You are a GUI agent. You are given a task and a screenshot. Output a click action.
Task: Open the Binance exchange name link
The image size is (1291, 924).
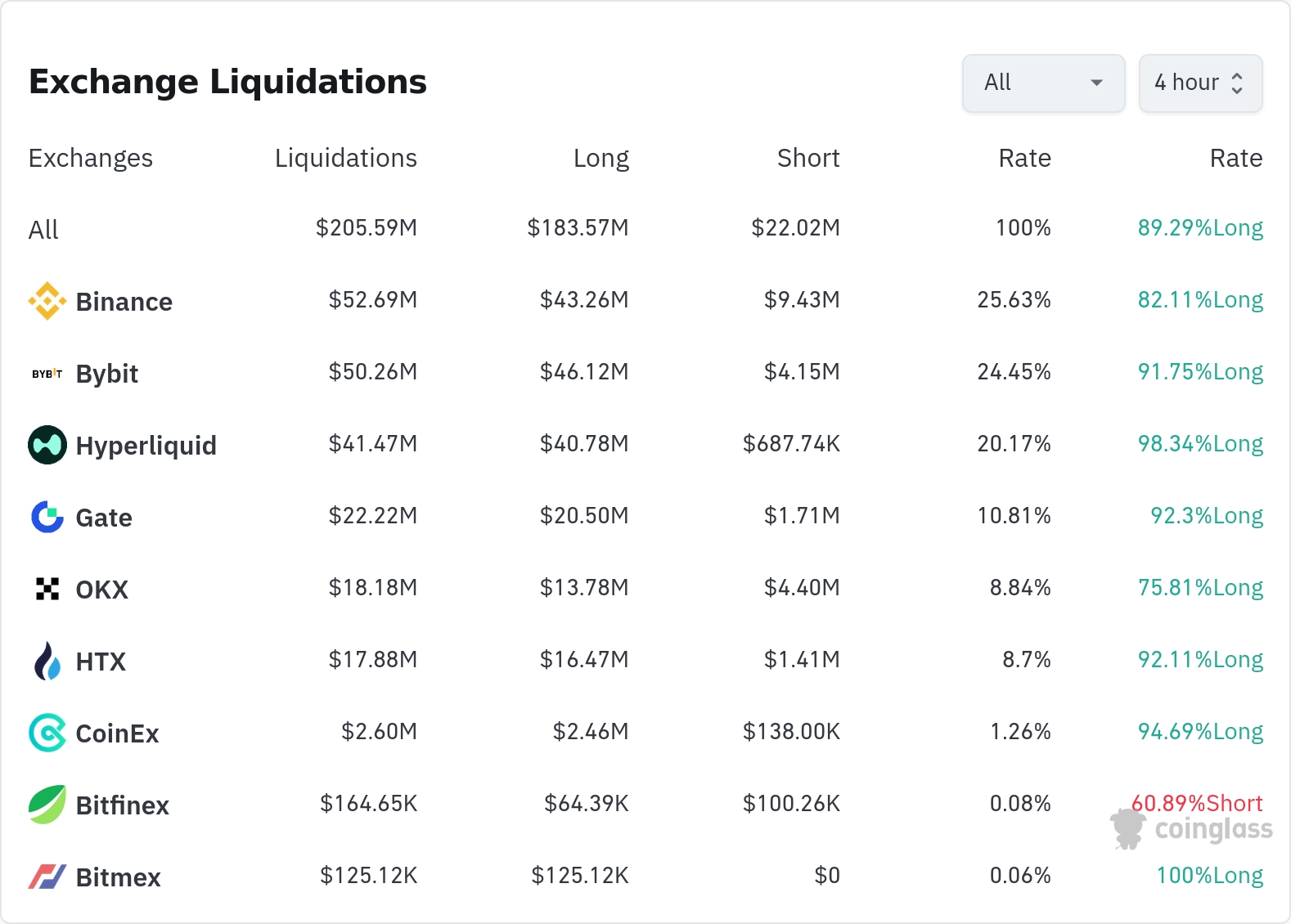tap(124, 302)
